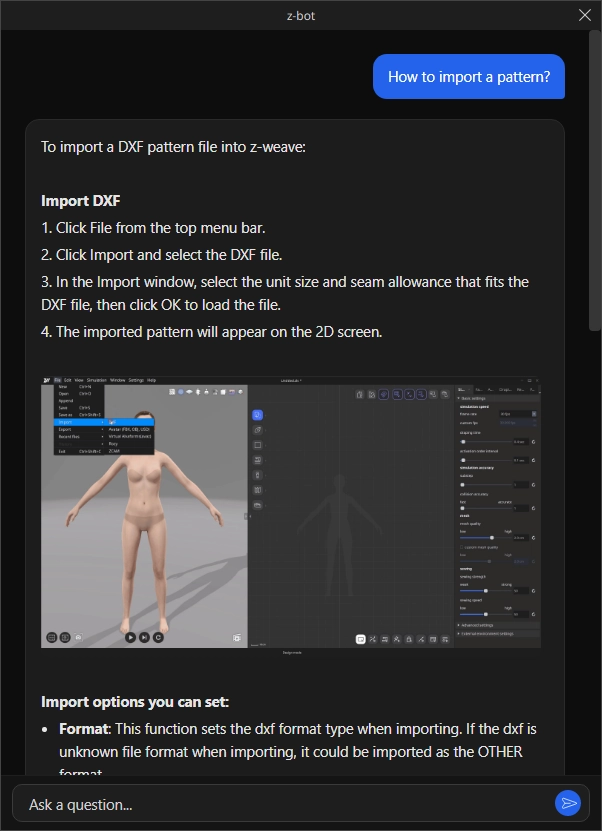
Task: Click the "Import DXF" heading
Action: [x=81, y=201]
